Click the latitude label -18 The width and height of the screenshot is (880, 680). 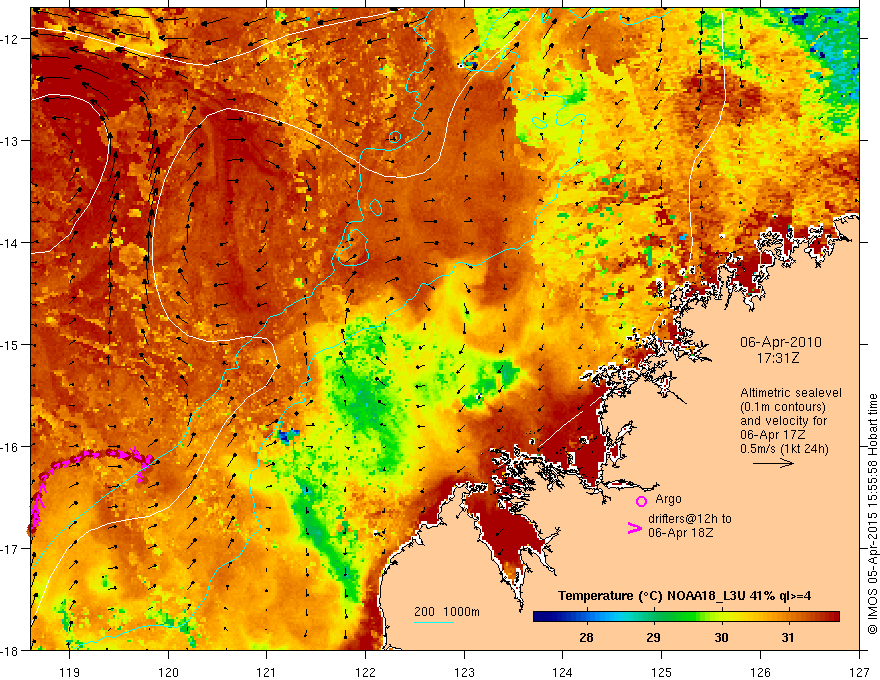pos(11,651)
